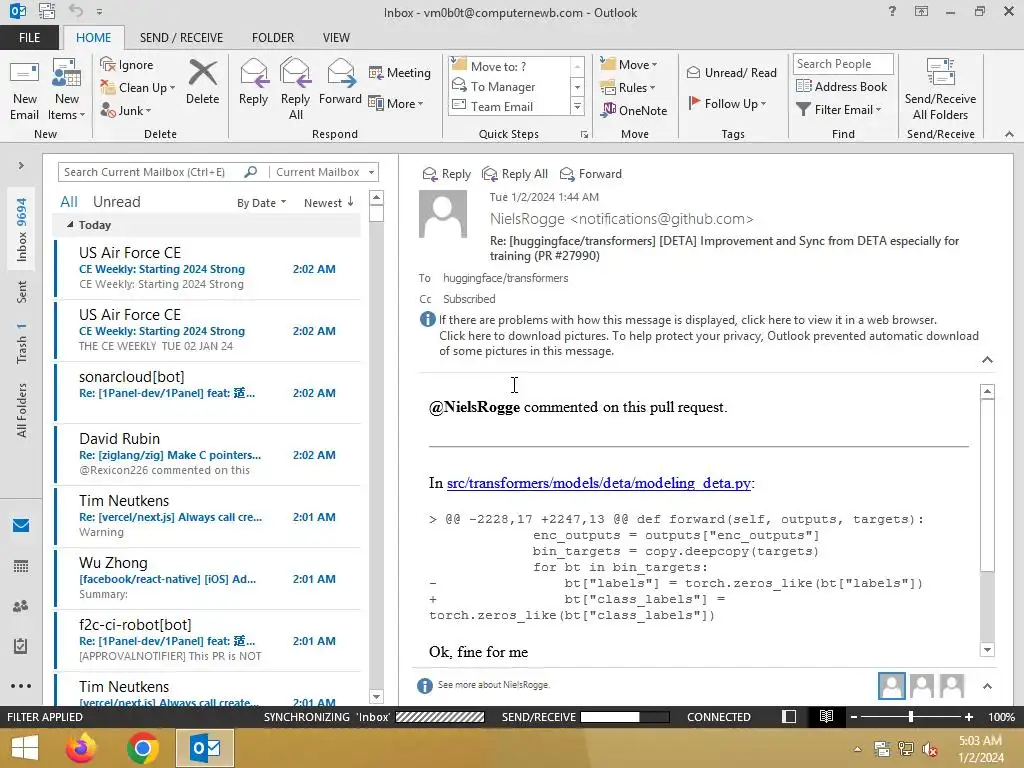Collapse the ribbon
The width and height of the screenshot is (1024, 768).
point(1009,134)
